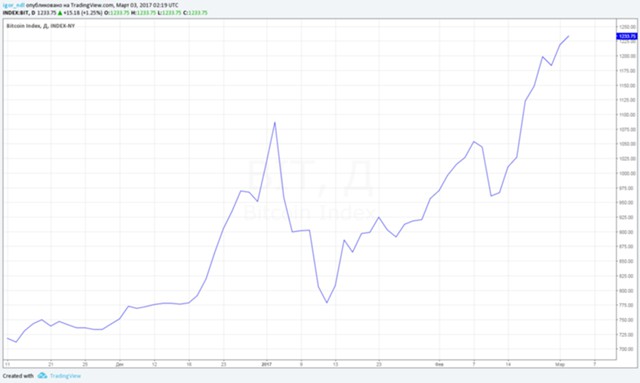Image resolution: width=640 pixels, height=383 pixels.
Task: Click the BIT watermark in chart center
Action: 310,179
